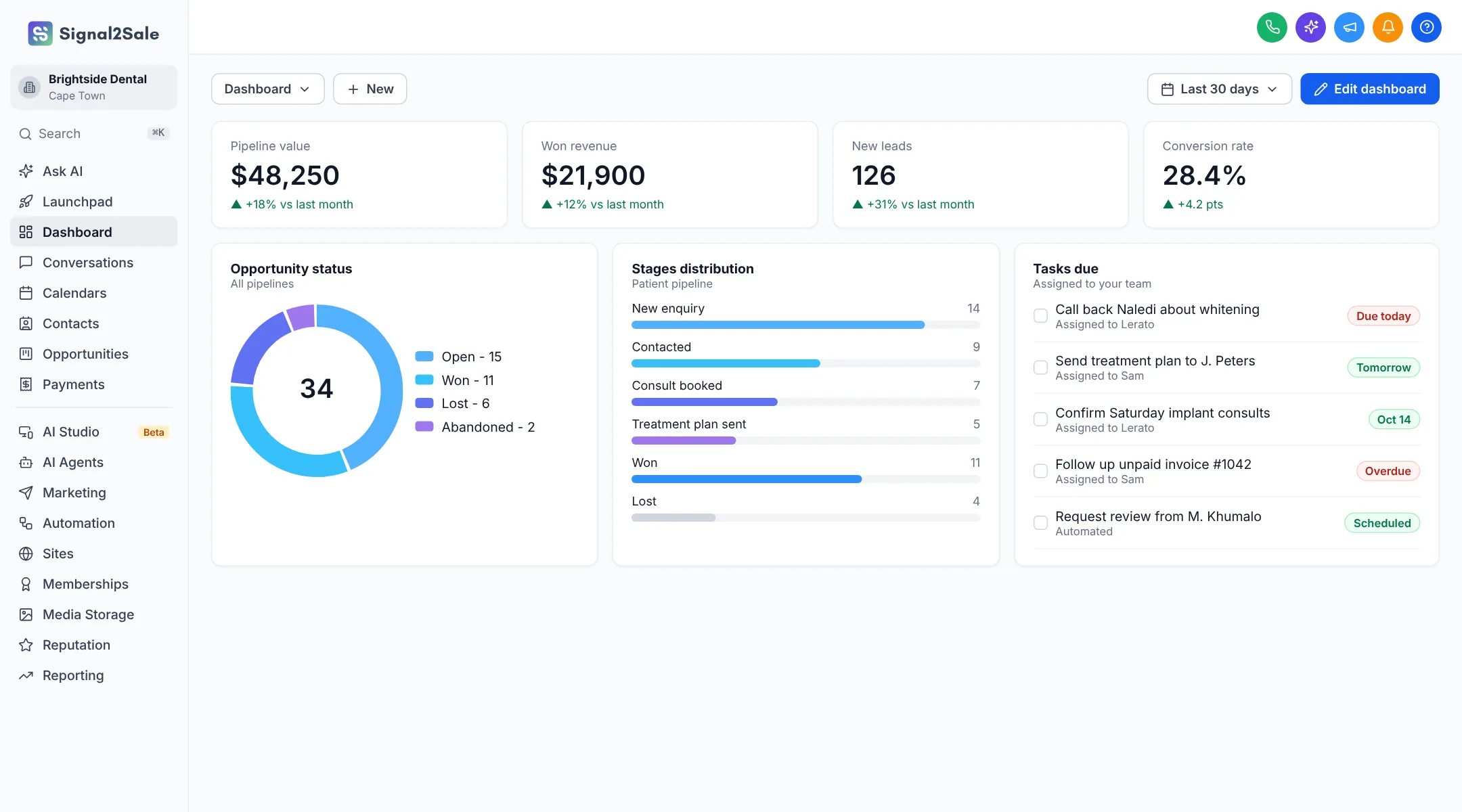Check the Call back Naledi task
1462x812 pixels.
[x=1040, y=316]
